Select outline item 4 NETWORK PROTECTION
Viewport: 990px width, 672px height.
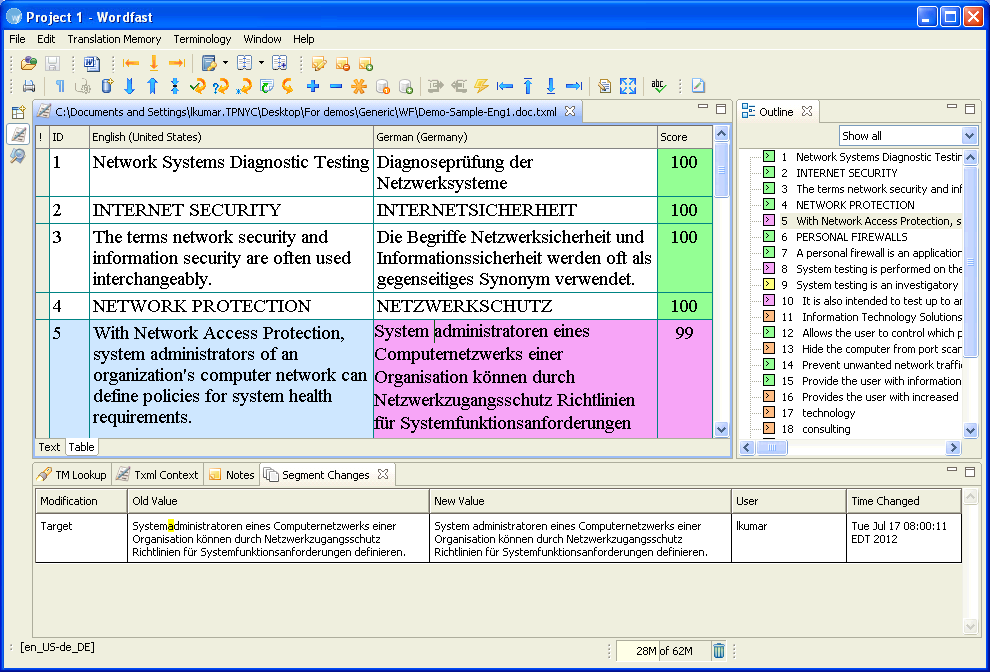pos(855,205)
